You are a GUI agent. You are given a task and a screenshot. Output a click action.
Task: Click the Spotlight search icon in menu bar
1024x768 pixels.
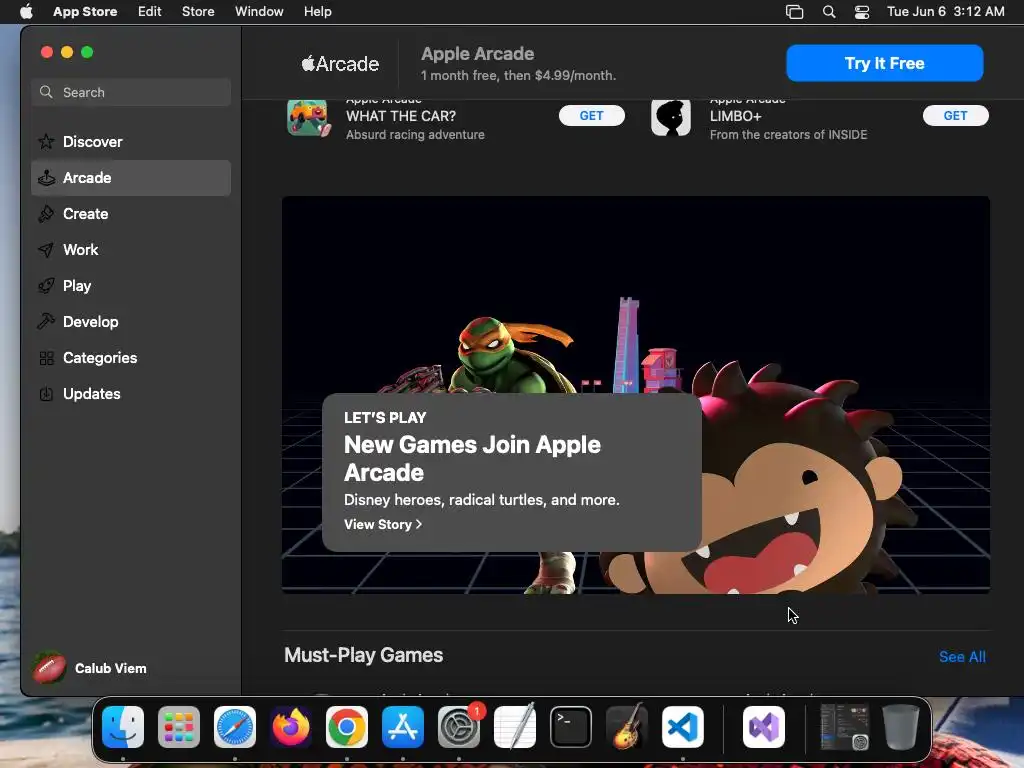(x=829, y=12)
